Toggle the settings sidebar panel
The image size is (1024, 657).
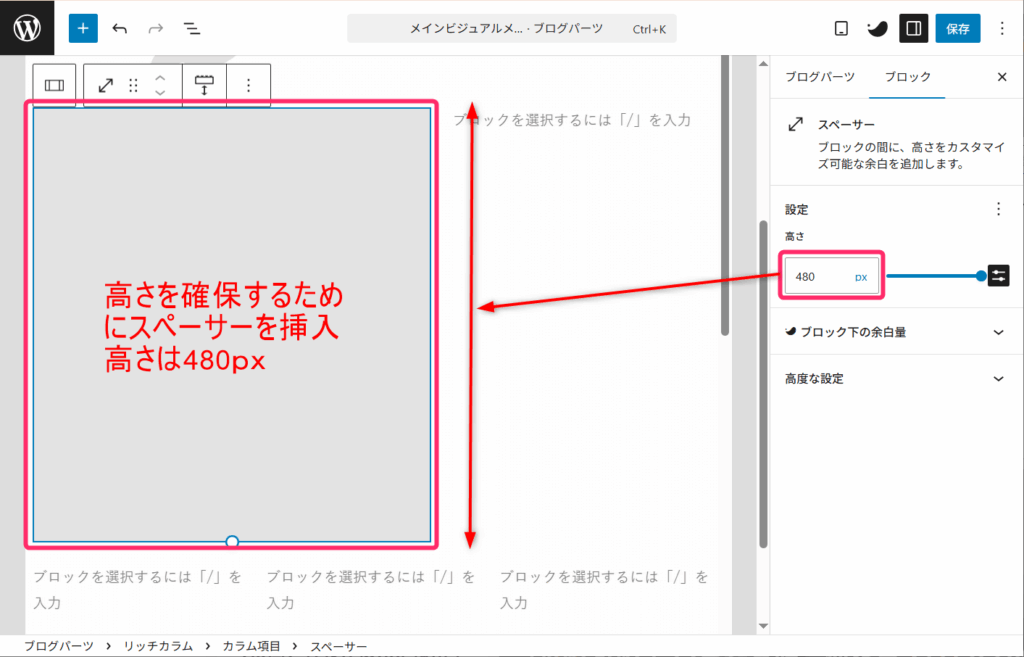913,28
